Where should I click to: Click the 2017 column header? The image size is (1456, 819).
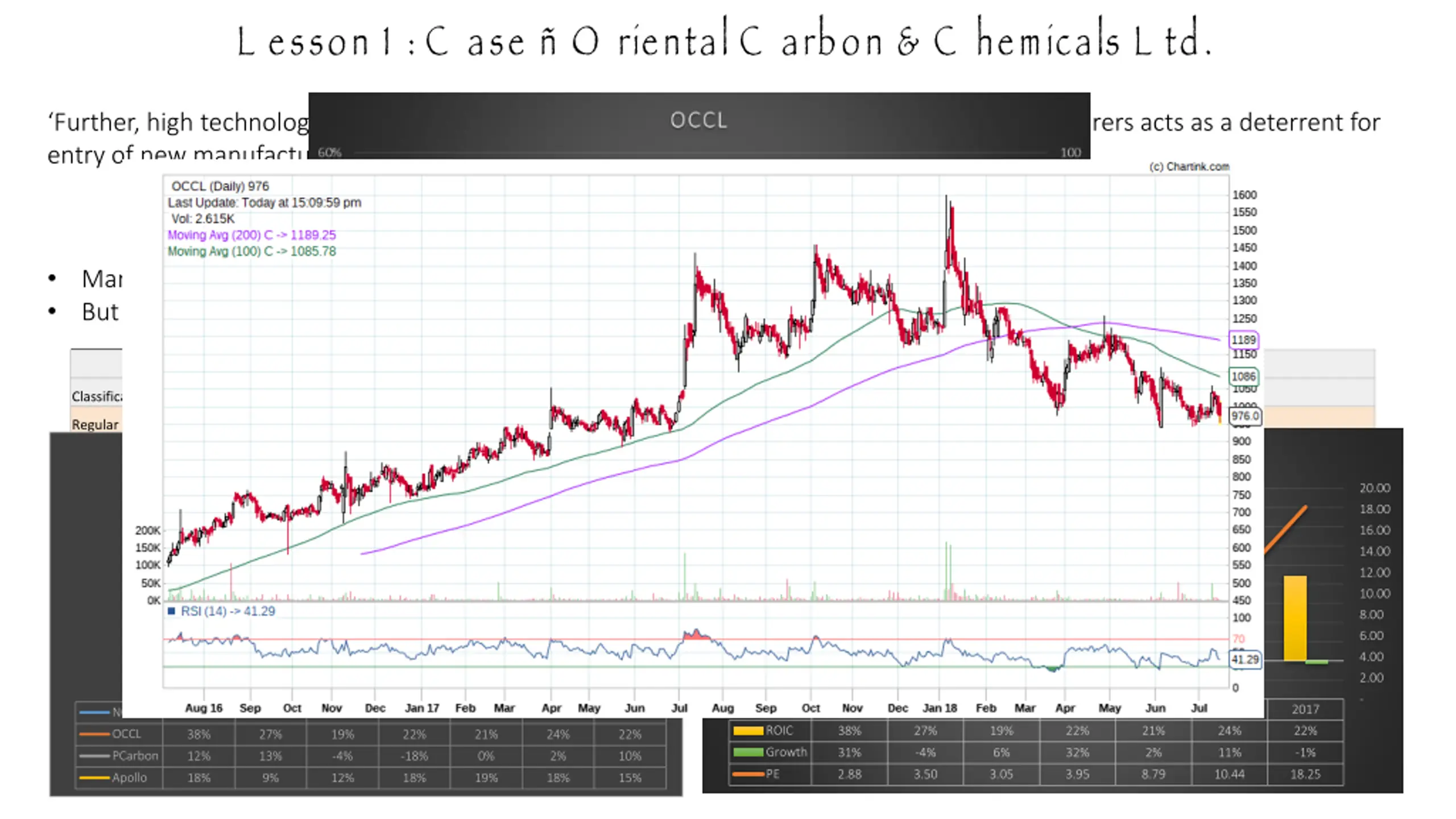(1305, 709)
